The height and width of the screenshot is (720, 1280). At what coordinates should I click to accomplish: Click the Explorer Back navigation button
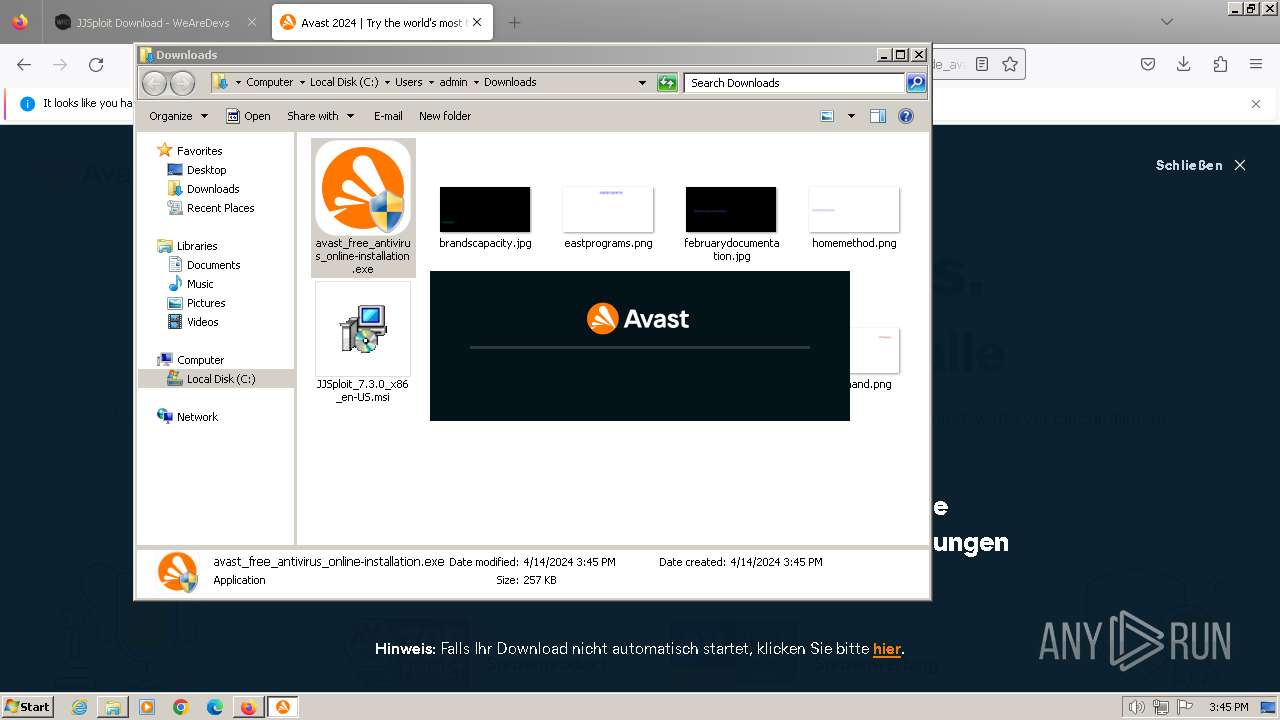(x=154, y=83)
